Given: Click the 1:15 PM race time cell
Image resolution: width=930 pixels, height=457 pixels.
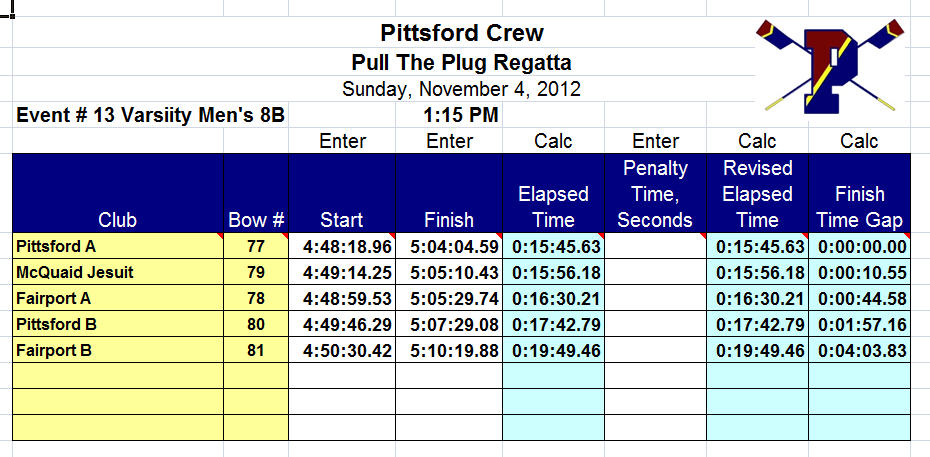Looking at the screenshot, I should tap(461, 115).
